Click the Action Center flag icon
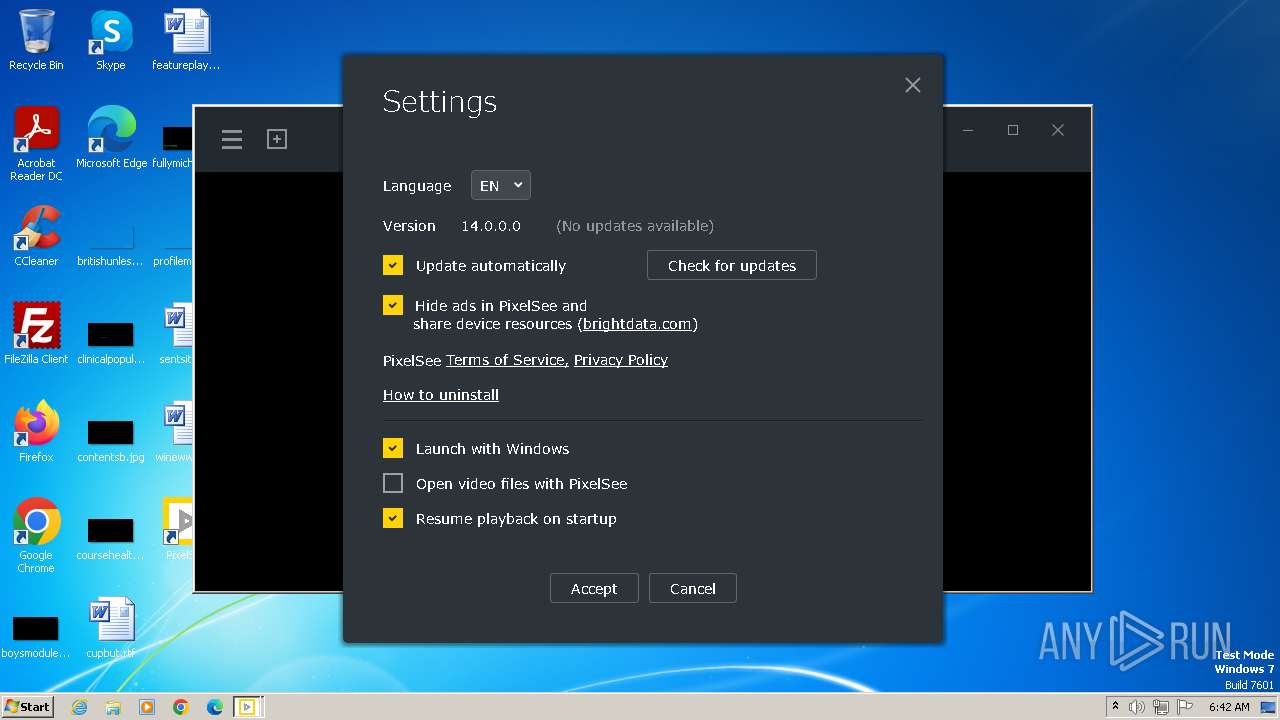 (1185, 707)
